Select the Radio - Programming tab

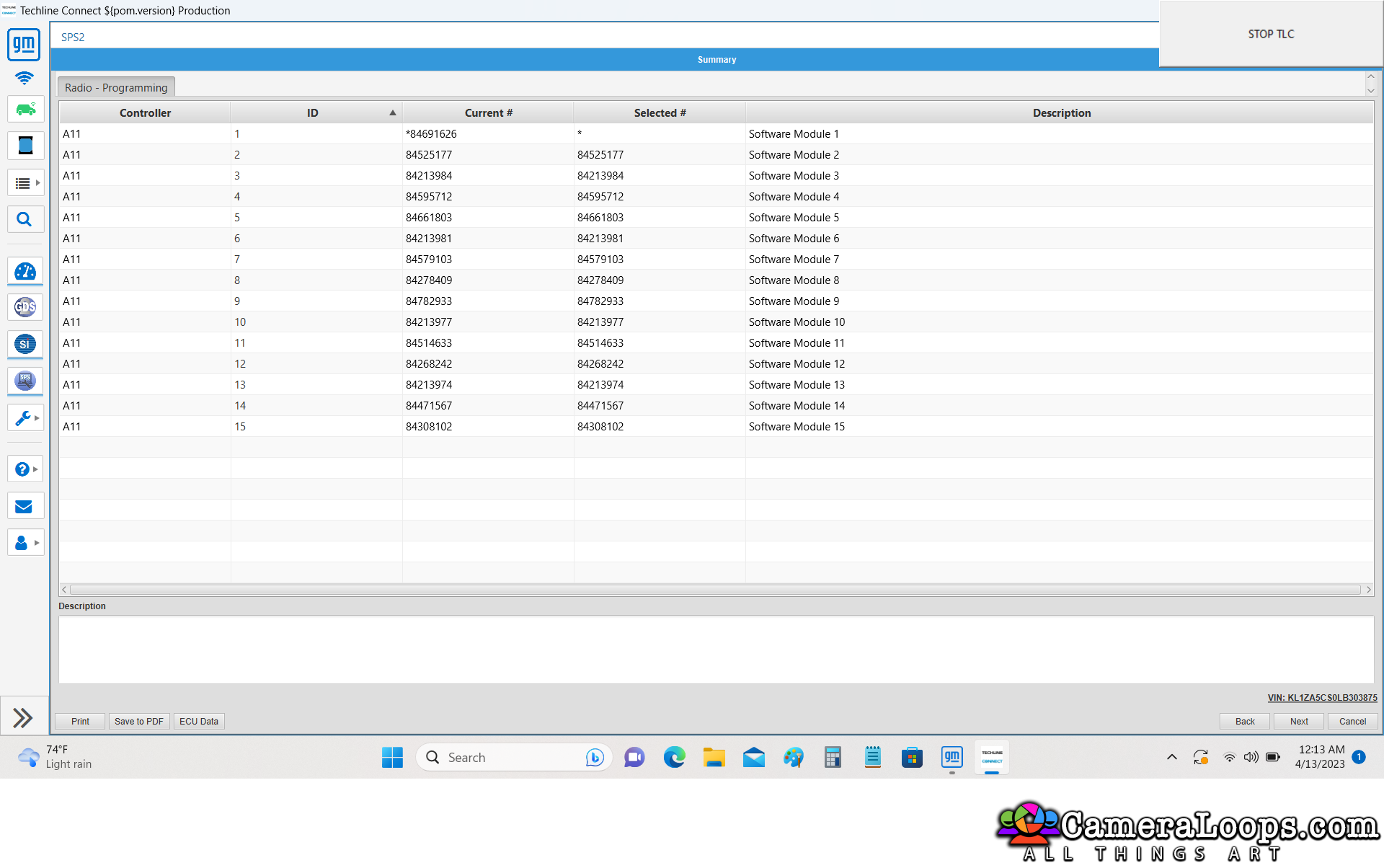pyautogui.click(x=115, y=87)
